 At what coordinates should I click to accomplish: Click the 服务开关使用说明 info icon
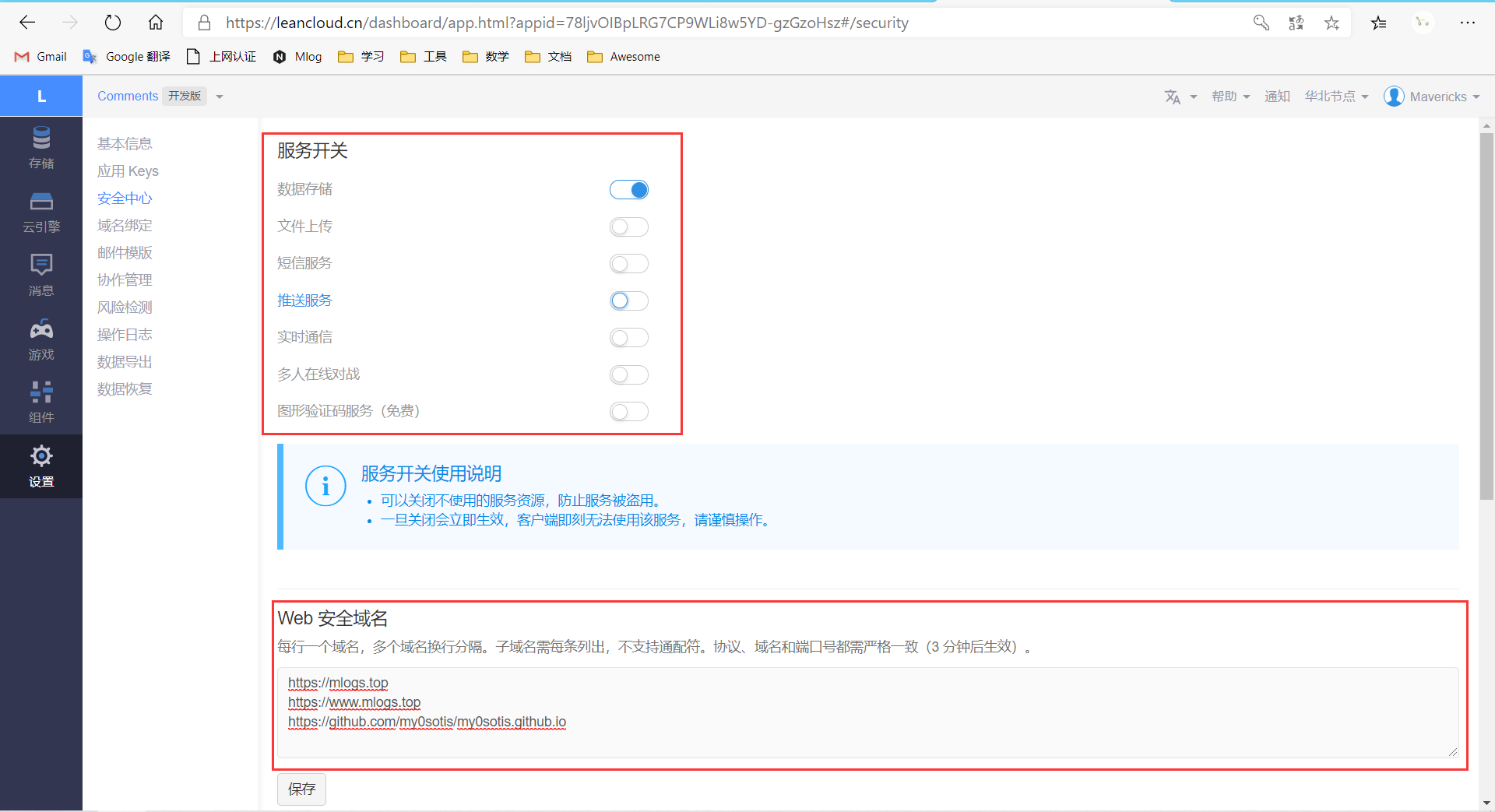[x=325, y=487]
